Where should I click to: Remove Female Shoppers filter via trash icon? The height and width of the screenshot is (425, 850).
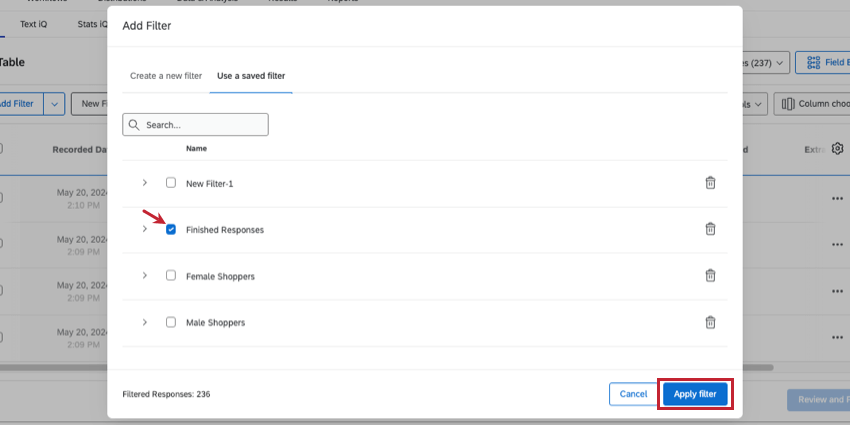pos(710,276)
